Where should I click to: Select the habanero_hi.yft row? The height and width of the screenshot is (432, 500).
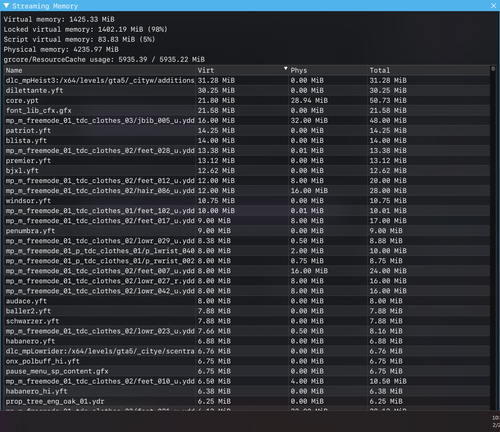click(x=247, y=391)
